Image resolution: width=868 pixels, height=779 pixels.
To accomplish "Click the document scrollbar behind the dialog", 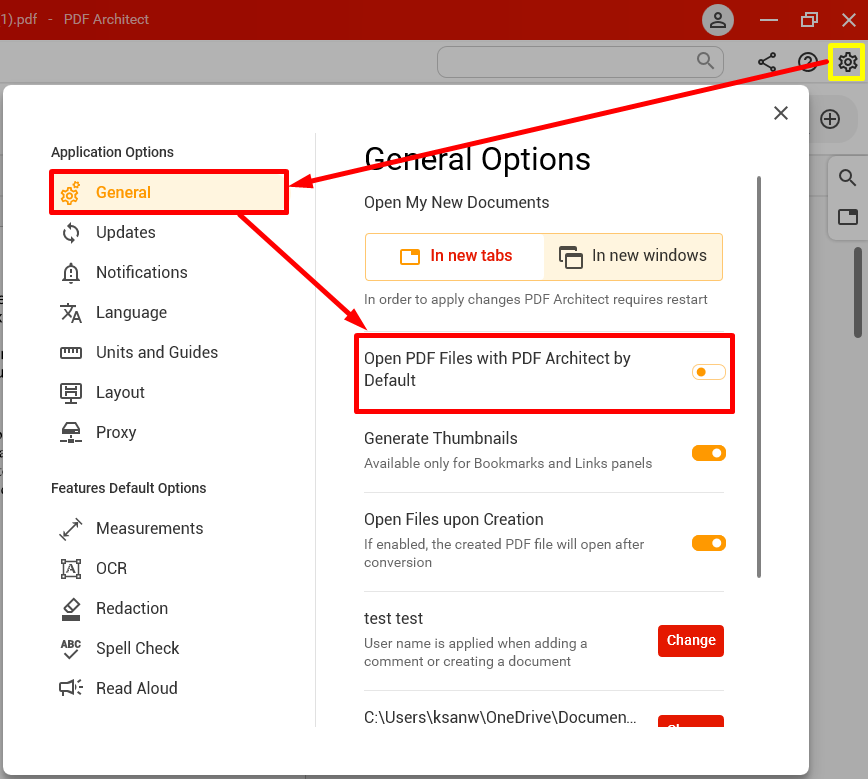I will [857, 291].
